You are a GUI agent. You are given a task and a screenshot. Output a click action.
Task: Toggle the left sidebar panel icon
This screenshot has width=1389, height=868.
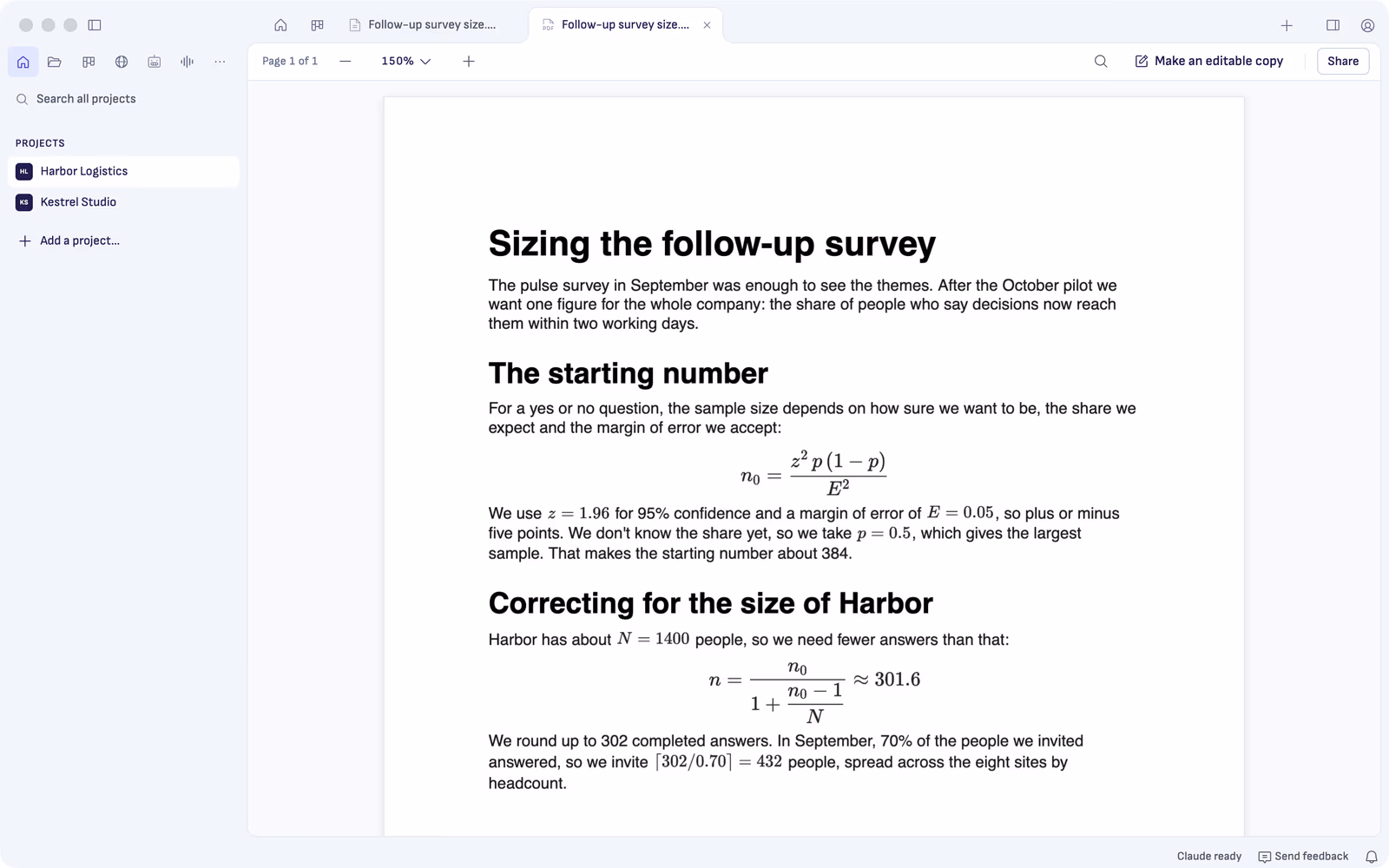tap(95, 25)
